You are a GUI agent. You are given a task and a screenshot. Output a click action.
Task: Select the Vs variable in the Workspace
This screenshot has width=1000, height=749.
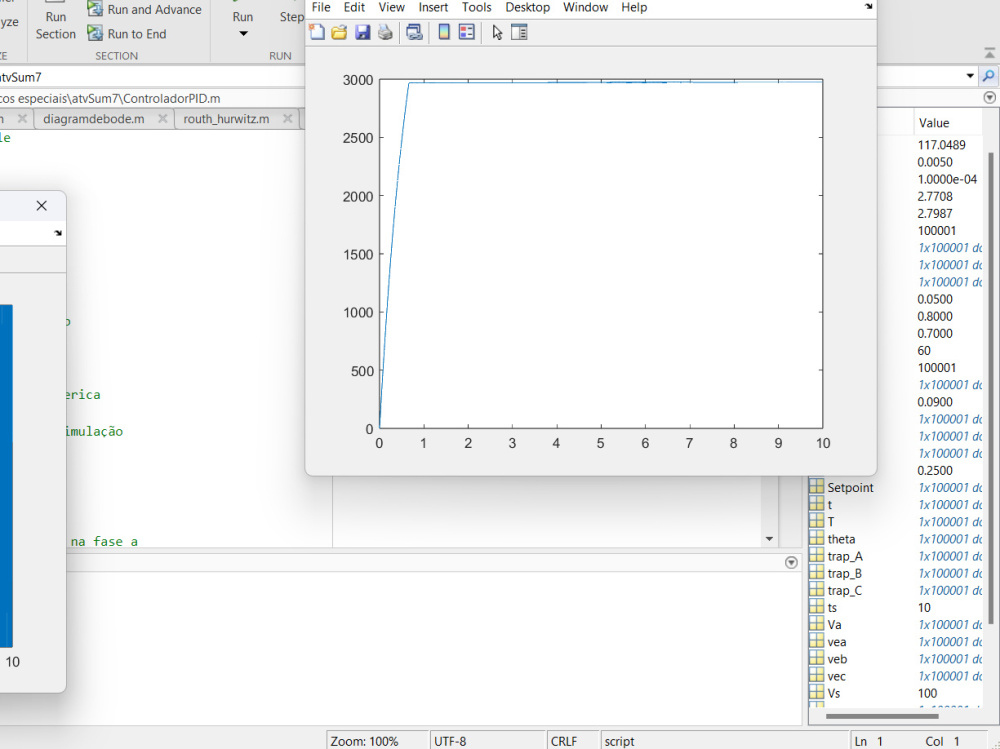[836, 693]
